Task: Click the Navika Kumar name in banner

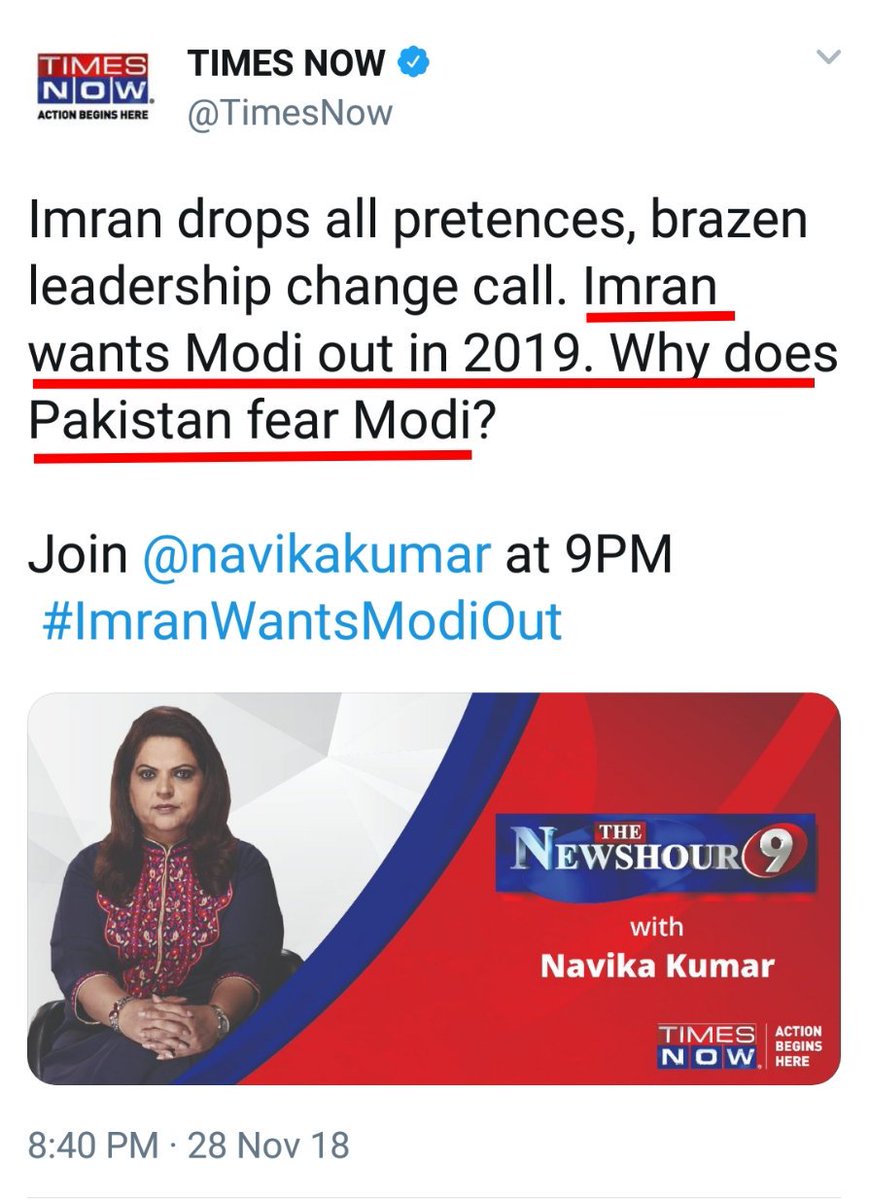Action: (x=657, y=967)
